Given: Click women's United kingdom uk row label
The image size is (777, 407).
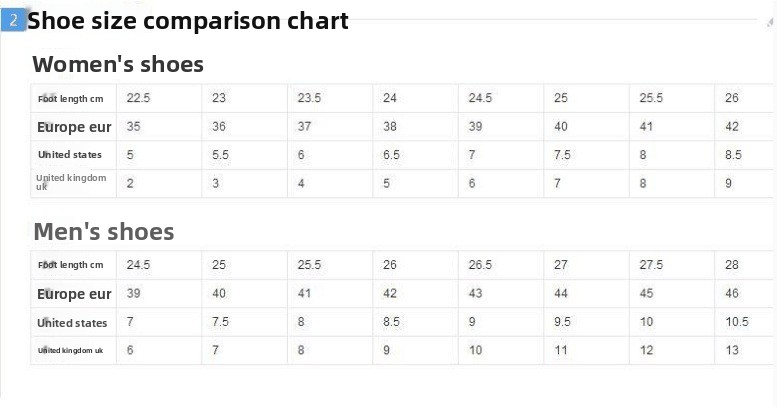Looking at the screenshot, I should pyautogui.click(x=70, y=181).
